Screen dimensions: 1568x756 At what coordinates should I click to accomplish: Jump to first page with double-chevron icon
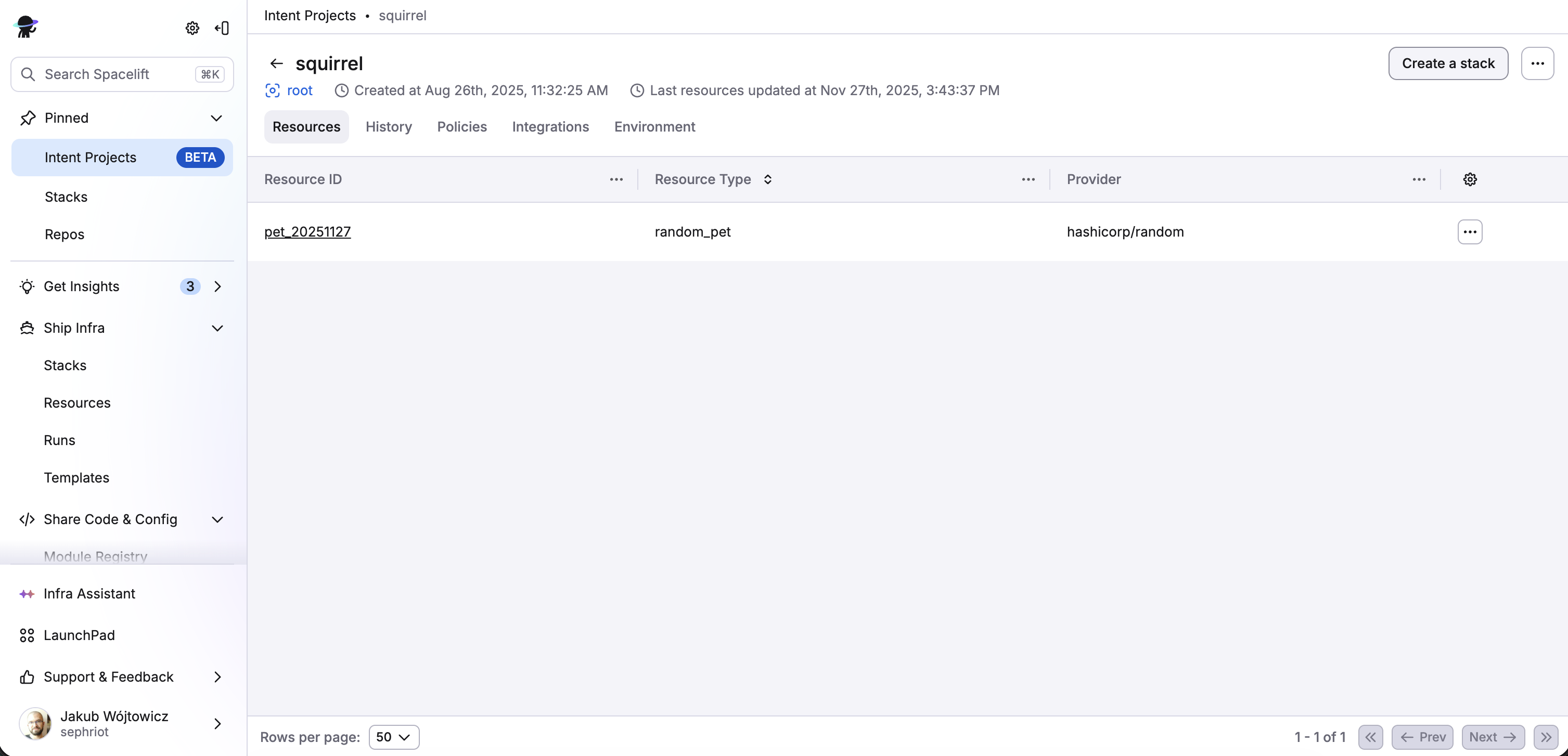pyautogui.click(x=1371, y=737)
